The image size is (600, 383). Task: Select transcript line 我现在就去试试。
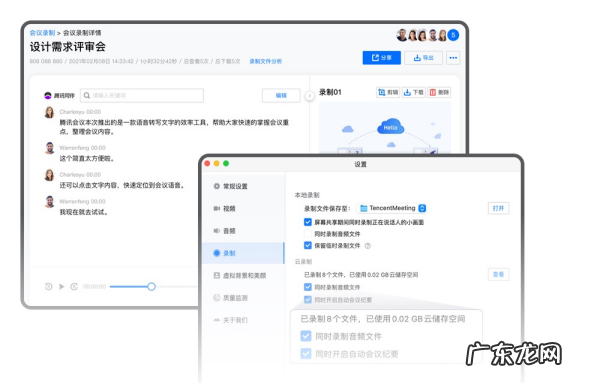pyautogui.click(x=83, y=212)
